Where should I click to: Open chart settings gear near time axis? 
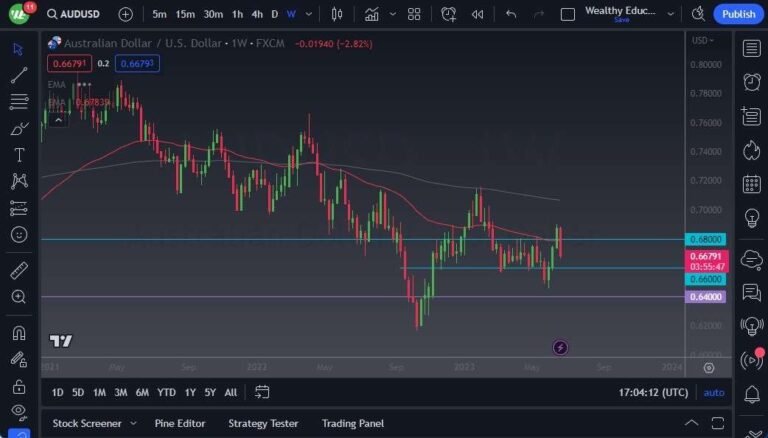click(x=709, y=368)
